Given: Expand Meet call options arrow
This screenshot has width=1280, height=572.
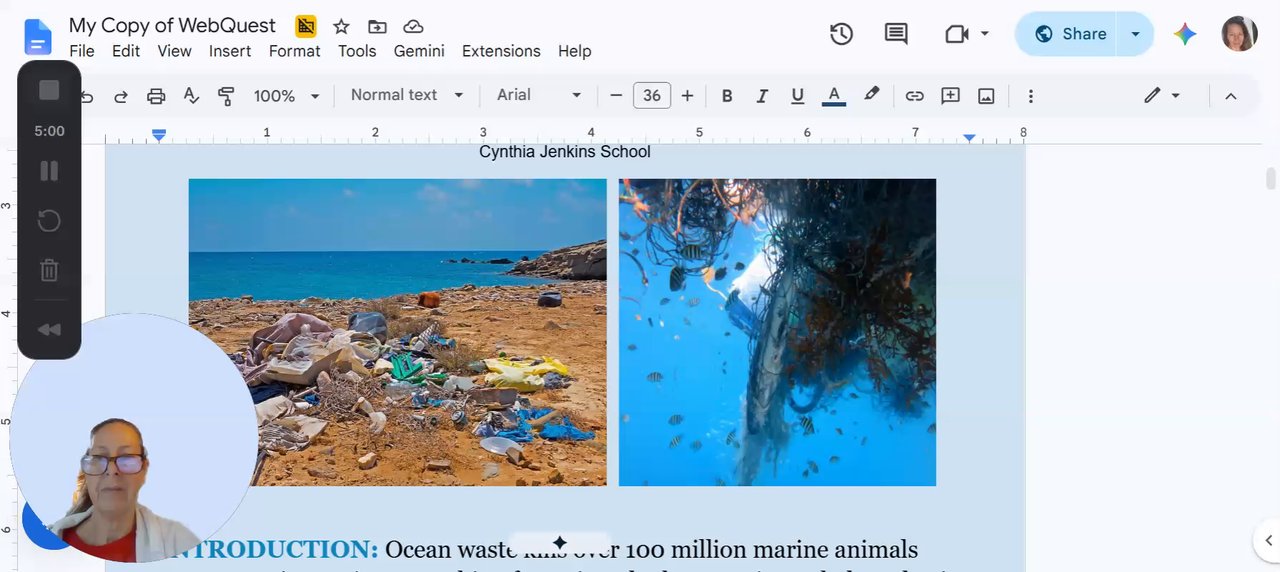Looking at the screenshot, I should point(984,34).
